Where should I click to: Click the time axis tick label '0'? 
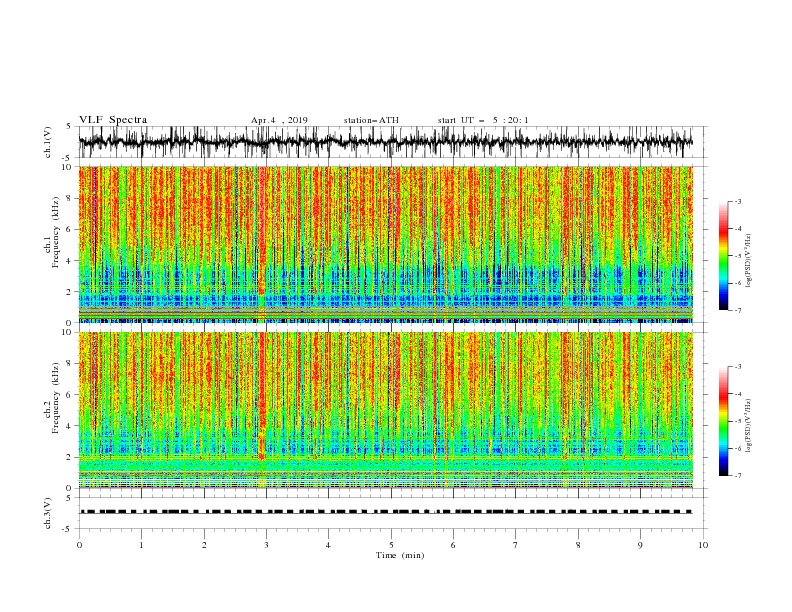point(79,545)
